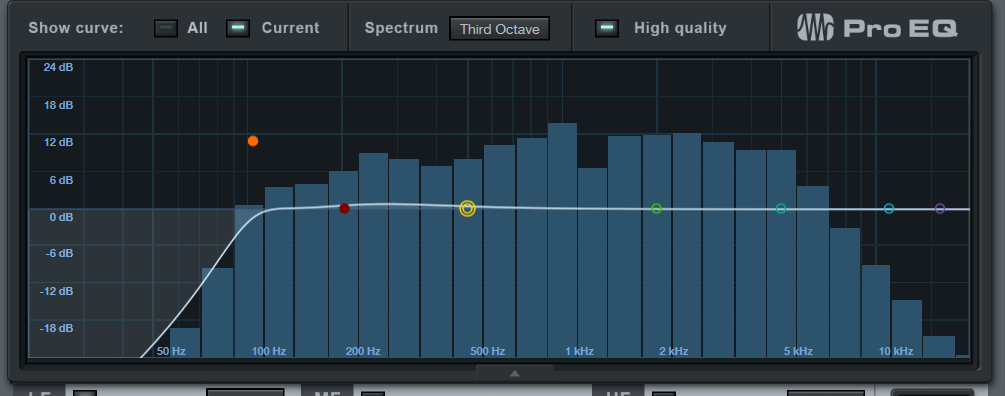This screenshot has width=1005, height=396.
Task: Select the orange low-cut band node
Action: (x=253, y=141)
